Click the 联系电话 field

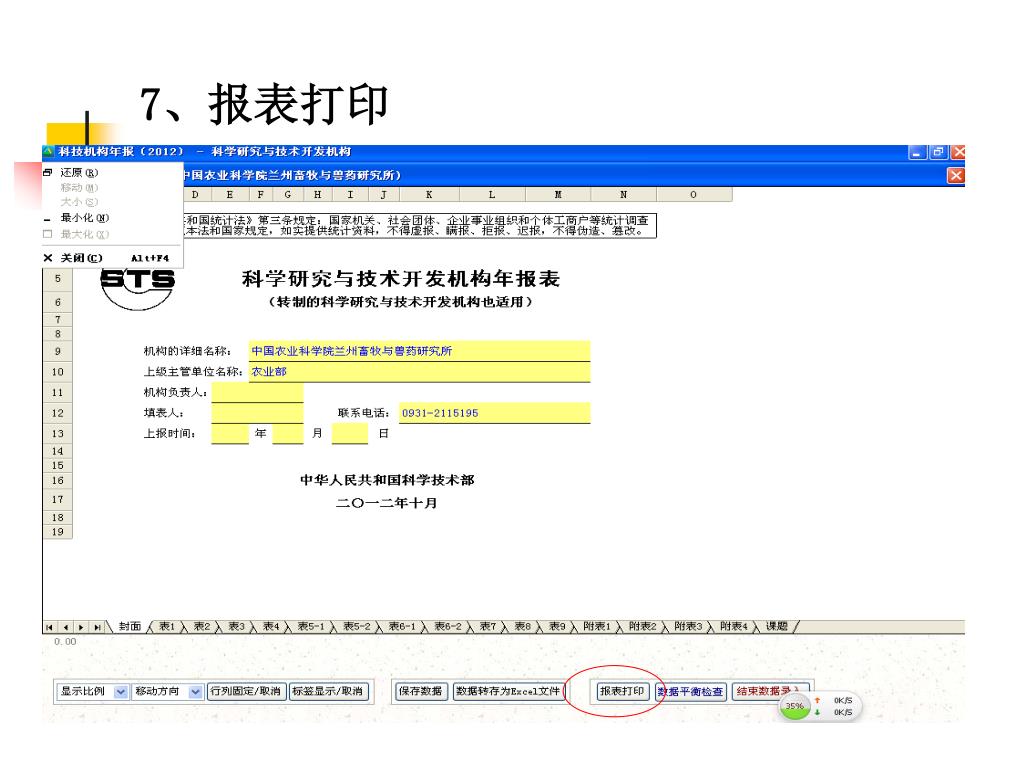[494, 413]
